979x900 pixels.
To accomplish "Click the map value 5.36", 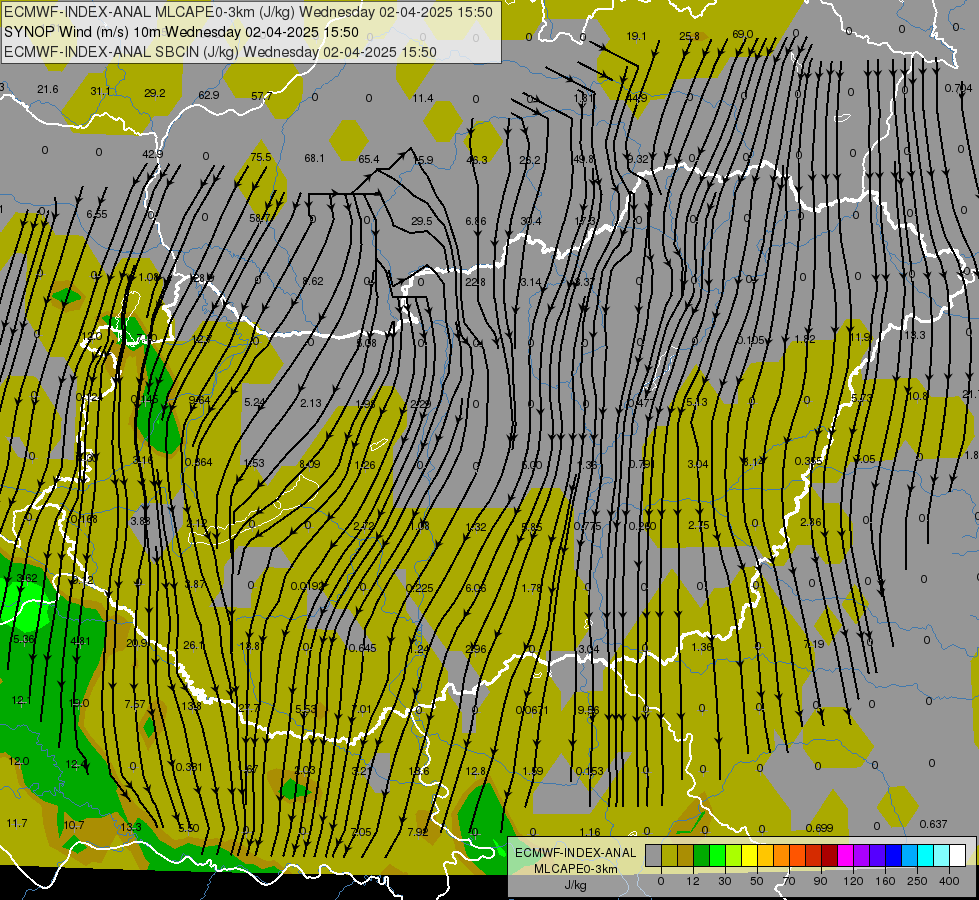I will pos(23,638).
